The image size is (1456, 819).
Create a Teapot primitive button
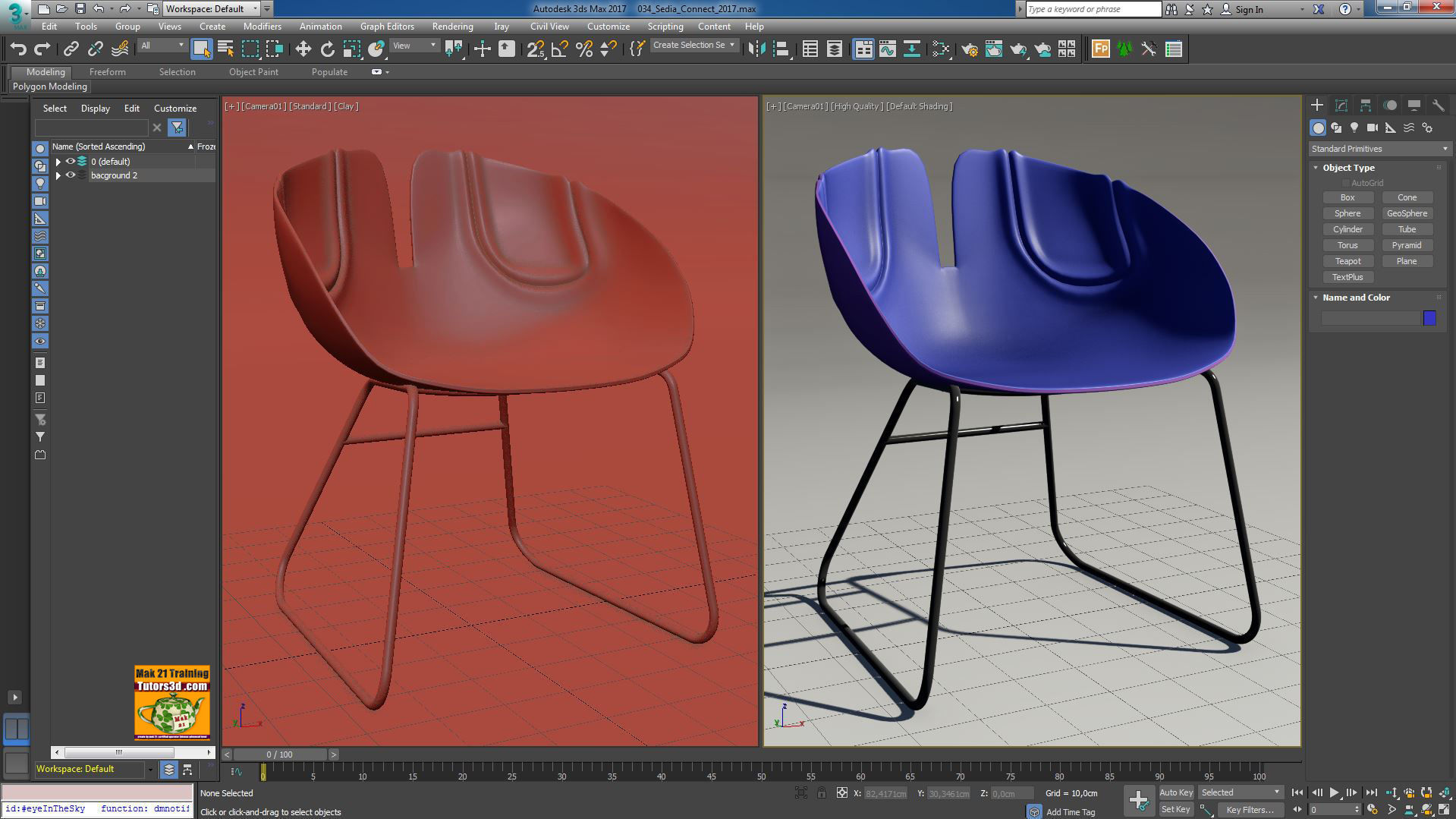pos(1348,261)
